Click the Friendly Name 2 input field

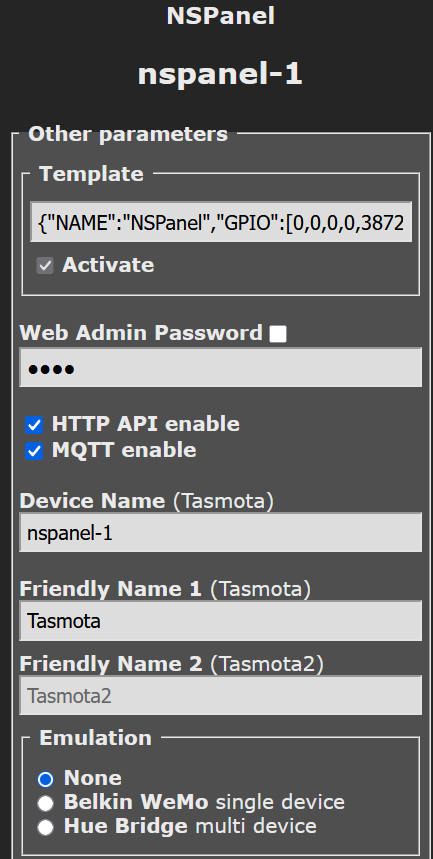click(x=221, y=696)
